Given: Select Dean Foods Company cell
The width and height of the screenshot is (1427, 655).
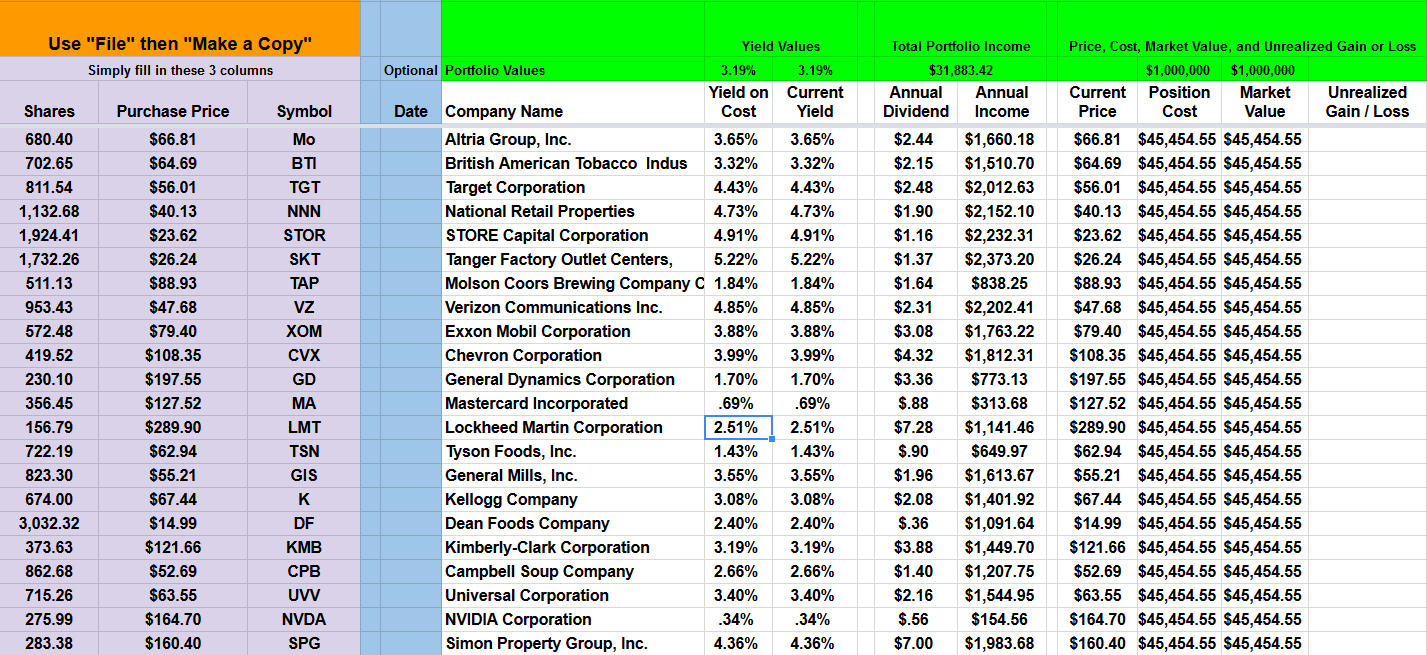Looking at the screenshot, I should click(x=573, y=523).
